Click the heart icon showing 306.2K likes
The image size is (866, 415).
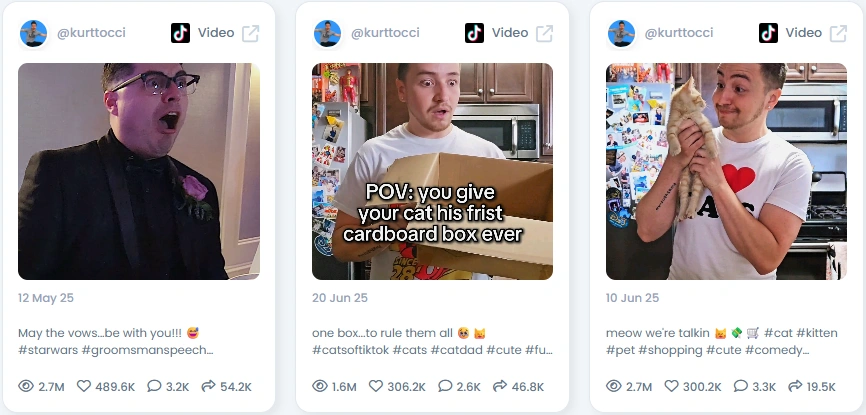pyautogui.click(x=376, y=386)
